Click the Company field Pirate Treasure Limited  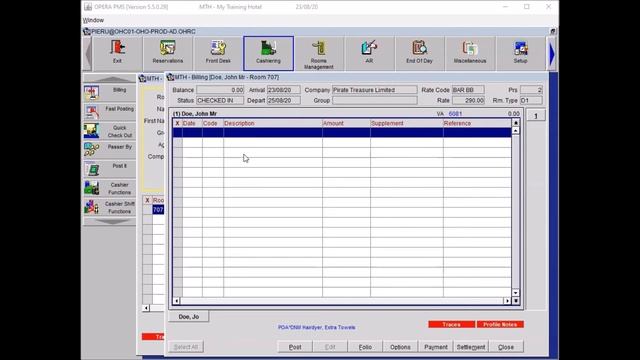[x=375, y=90]
